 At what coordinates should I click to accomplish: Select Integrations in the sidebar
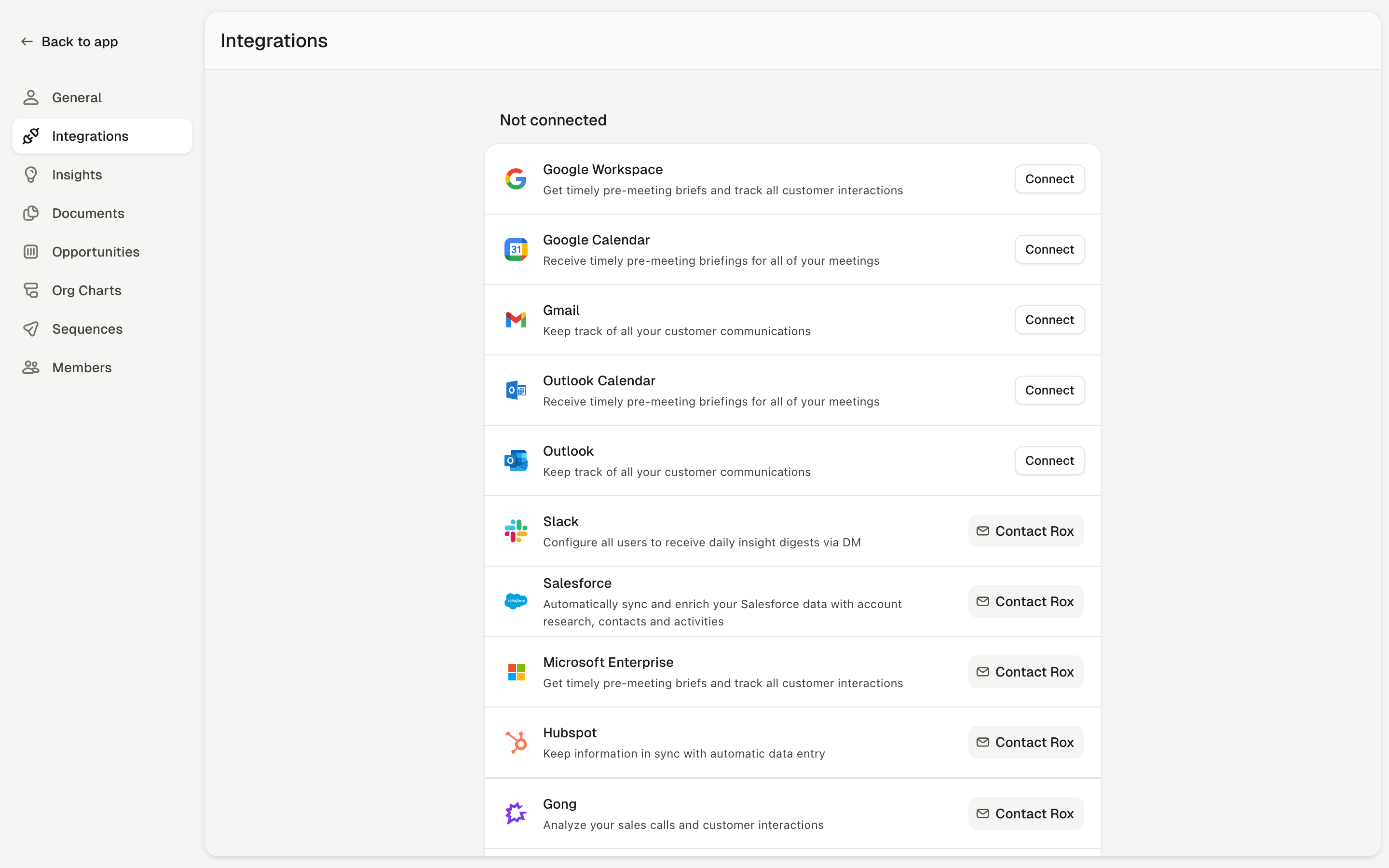click(x=102, y=136)
